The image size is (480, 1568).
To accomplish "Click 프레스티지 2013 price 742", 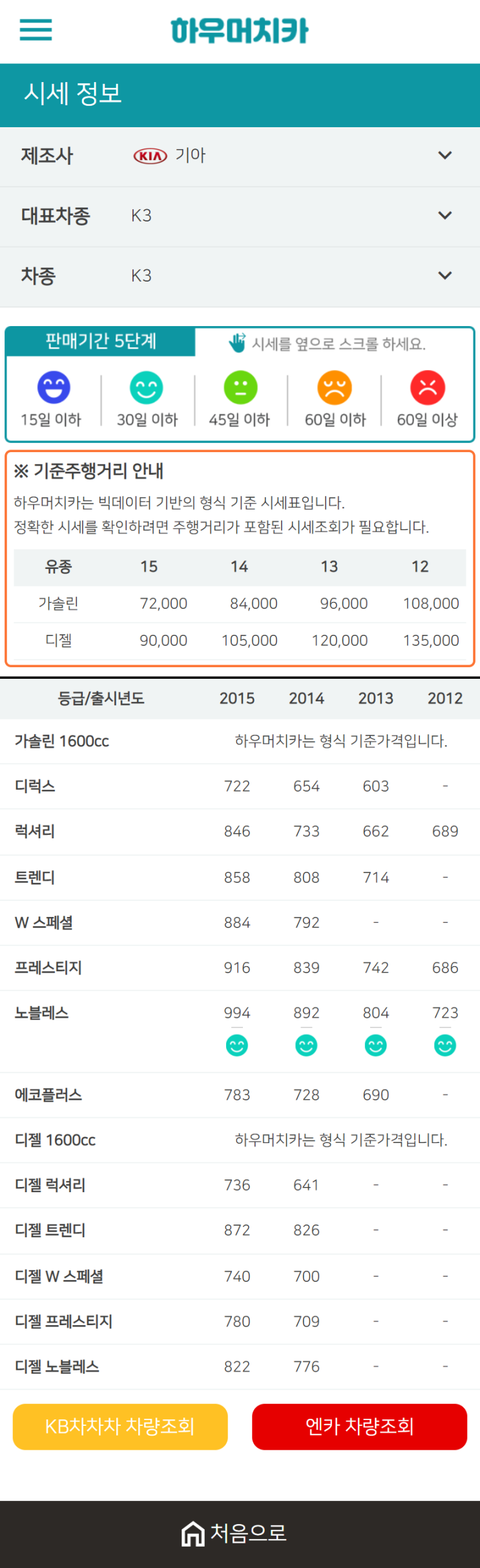I will tap(376, 968).
